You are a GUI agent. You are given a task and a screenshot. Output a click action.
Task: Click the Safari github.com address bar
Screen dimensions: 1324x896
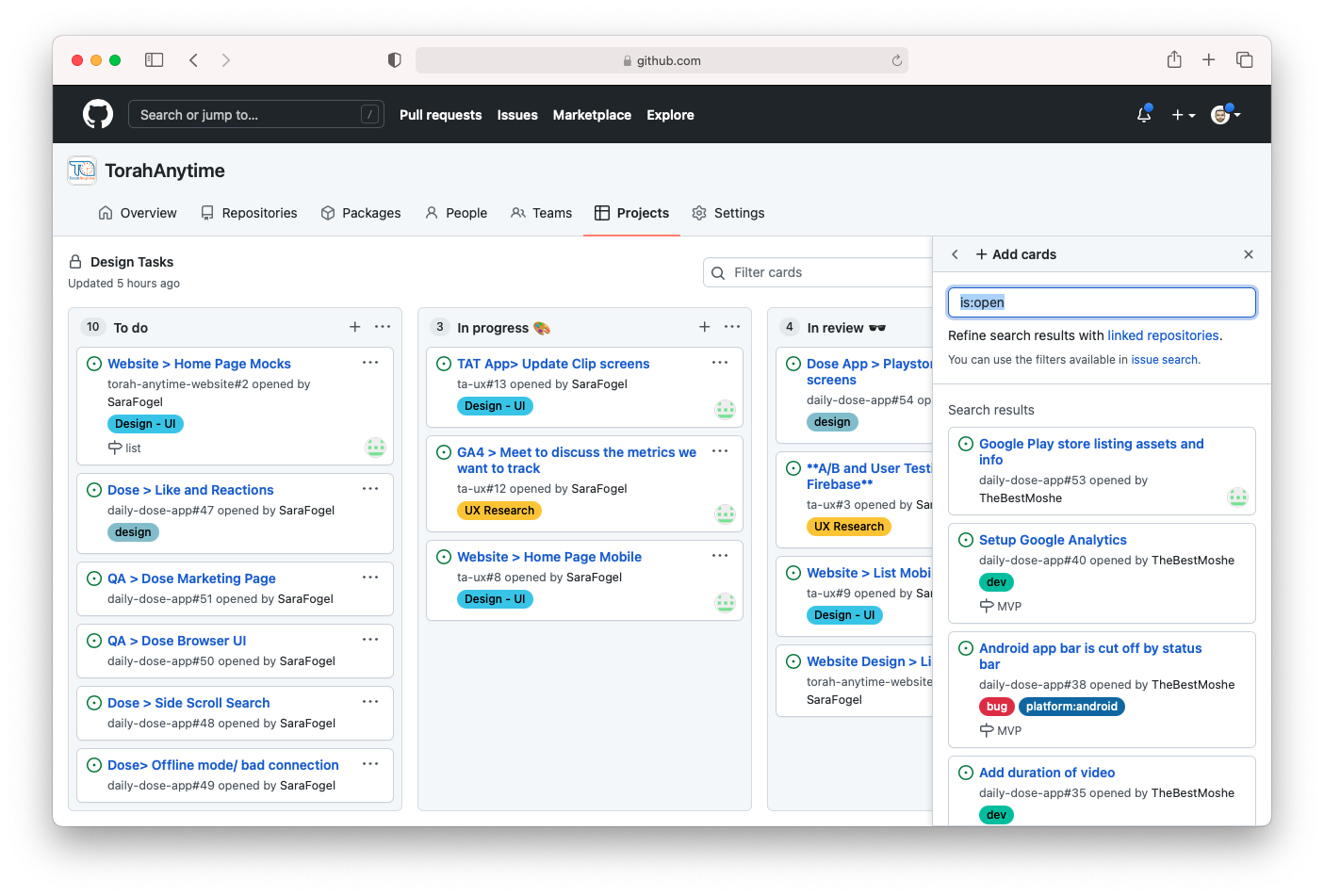click(662, 60)
